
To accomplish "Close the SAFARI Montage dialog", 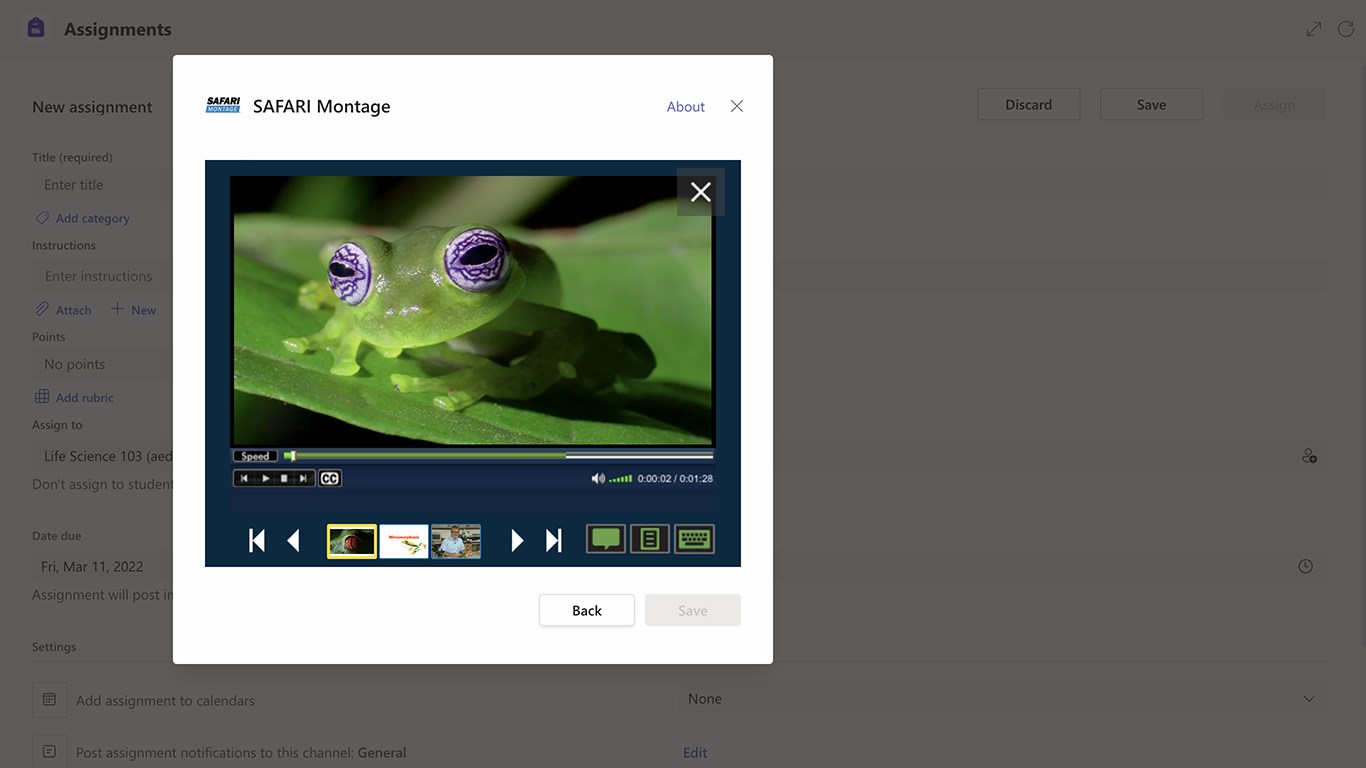I will [737, 106].
